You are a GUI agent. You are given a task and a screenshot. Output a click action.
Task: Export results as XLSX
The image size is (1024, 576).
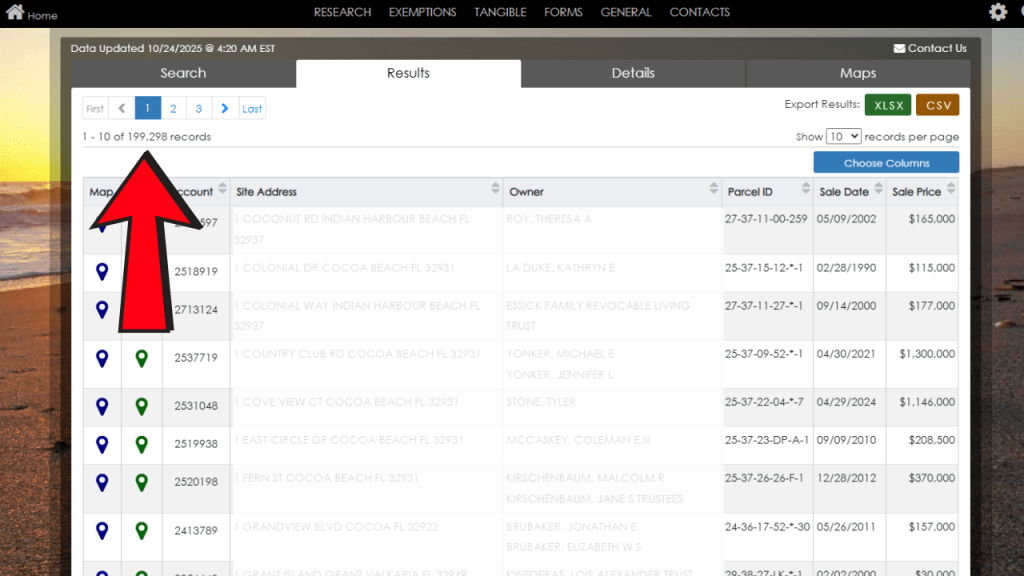(887, 103)
